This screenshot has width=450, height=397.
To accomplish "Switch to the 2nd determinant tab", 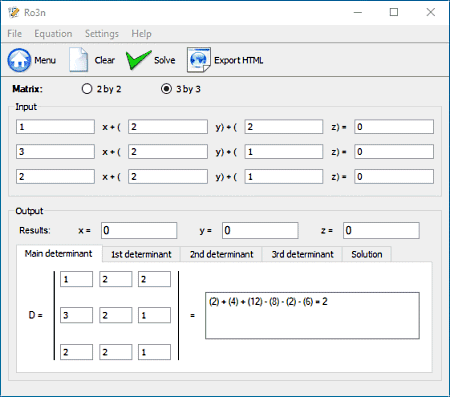I will click(x=222, y=254).
